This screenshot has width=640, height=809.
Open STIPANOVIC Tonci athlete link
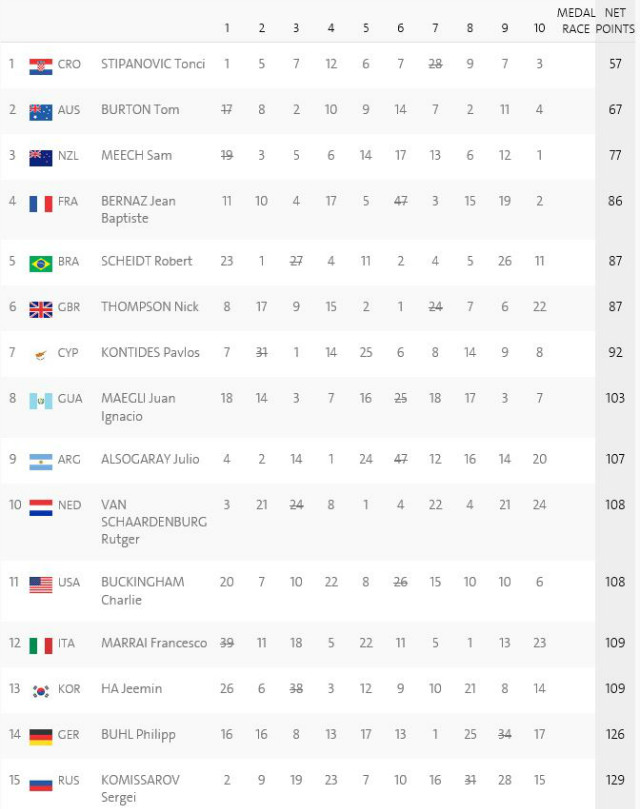click(153, 64)
